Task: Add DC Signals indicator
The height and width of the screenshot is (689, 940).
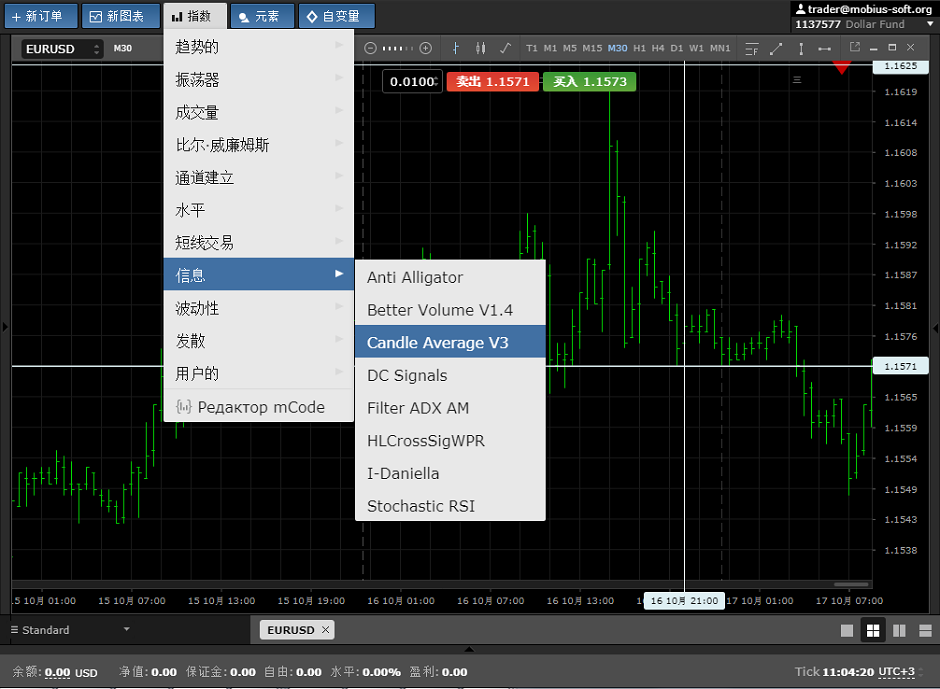Action: point(450,375)
